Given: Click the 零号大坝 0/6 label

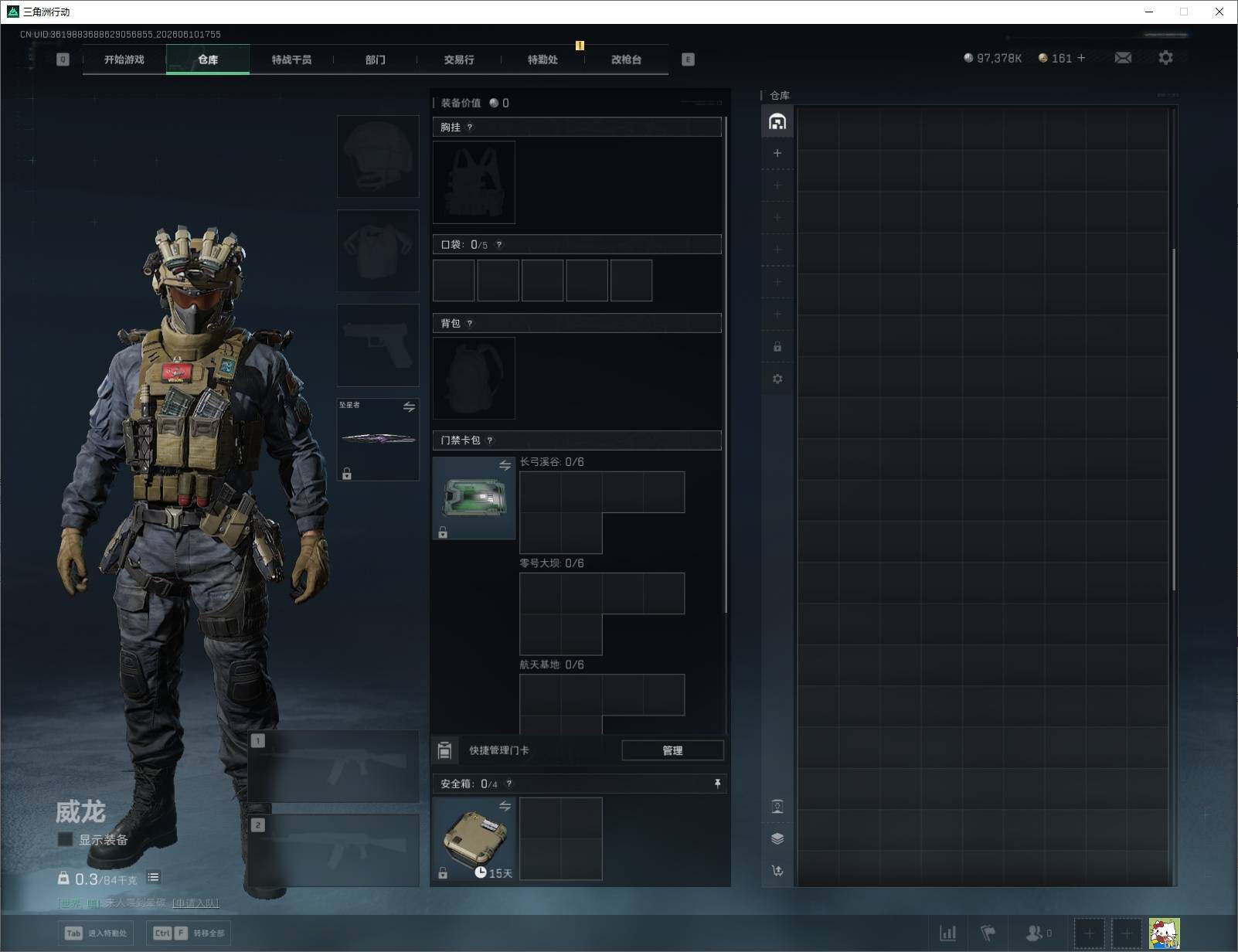Looking at the screenshot, I should click(x=552, y=563).
